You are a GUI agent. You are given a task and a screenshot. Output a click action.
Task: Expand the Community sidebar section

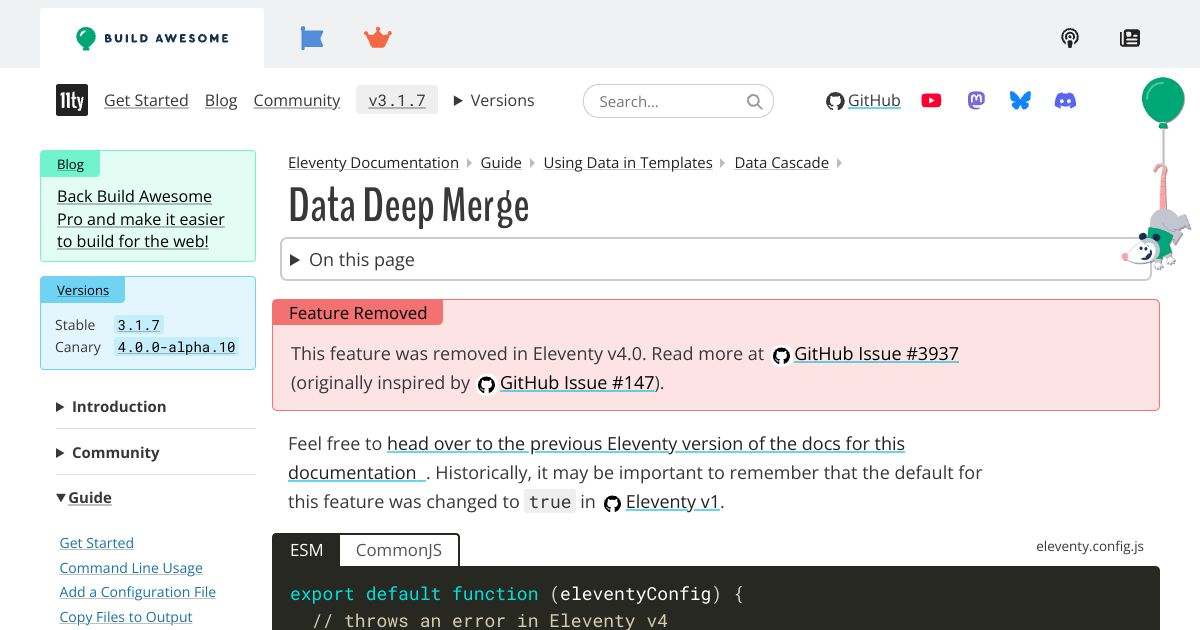tap(108, 452)
